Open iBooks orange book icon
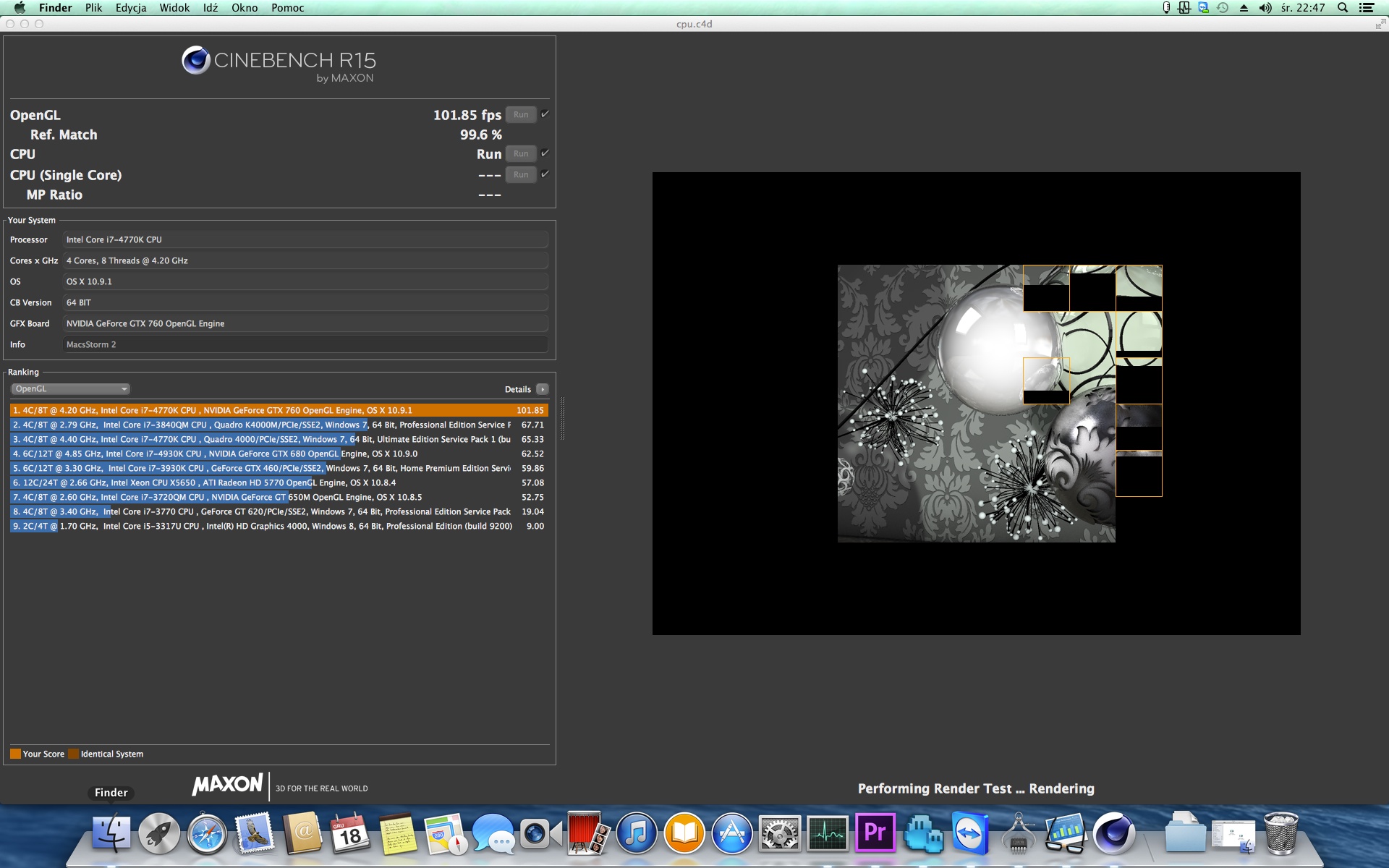 coord(684,833)
